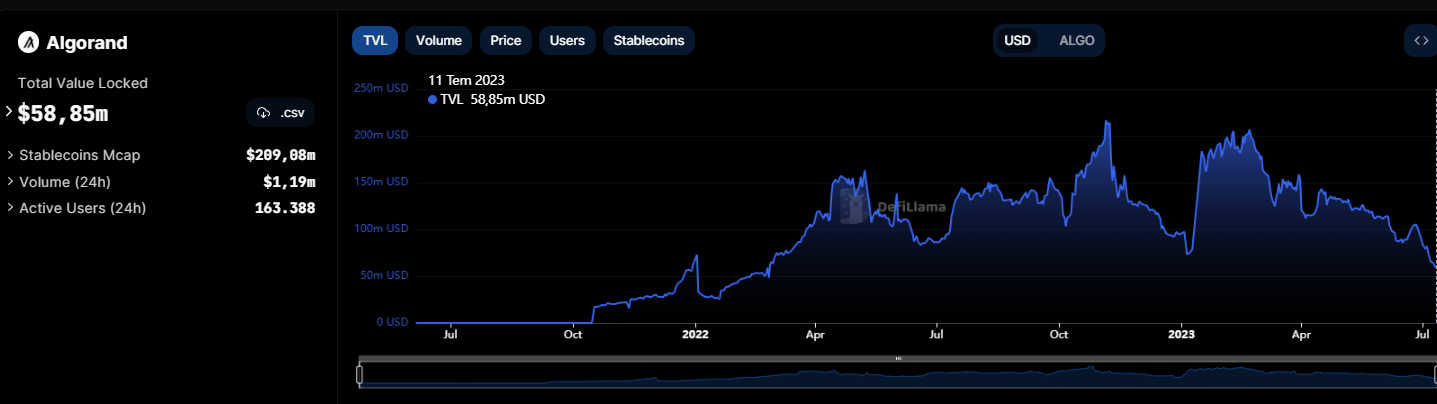
Task: Switch chart to Volume
Action: pos(439,40)
